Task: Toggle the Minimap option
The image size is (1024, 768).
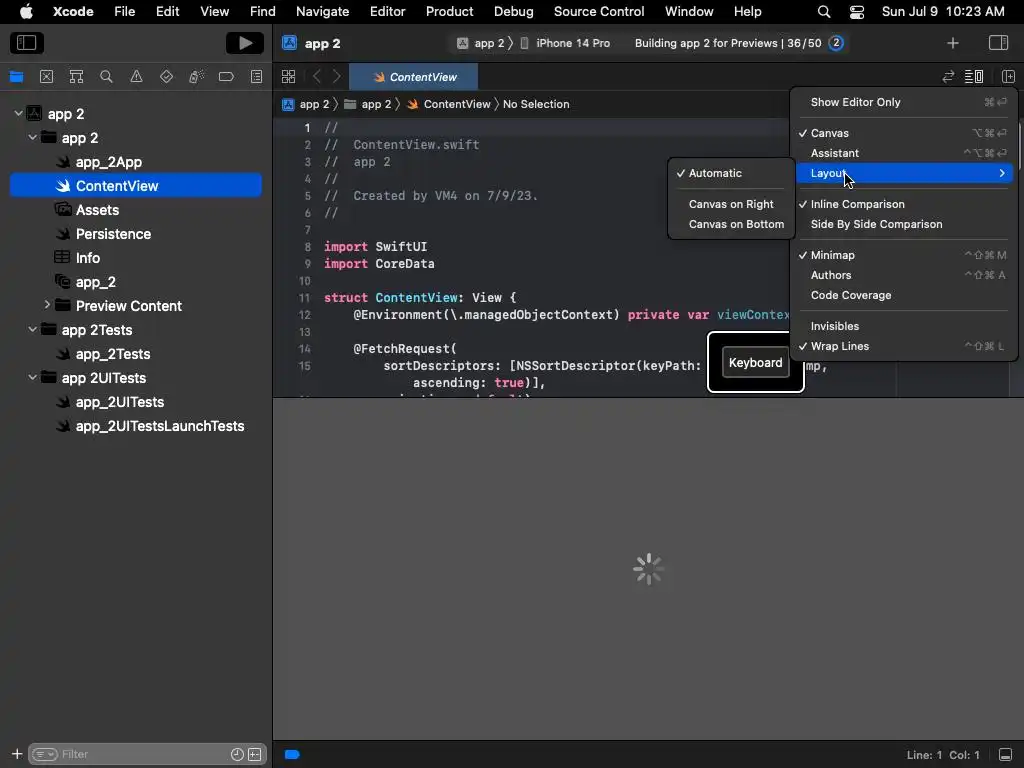Action: click(904, 255)
